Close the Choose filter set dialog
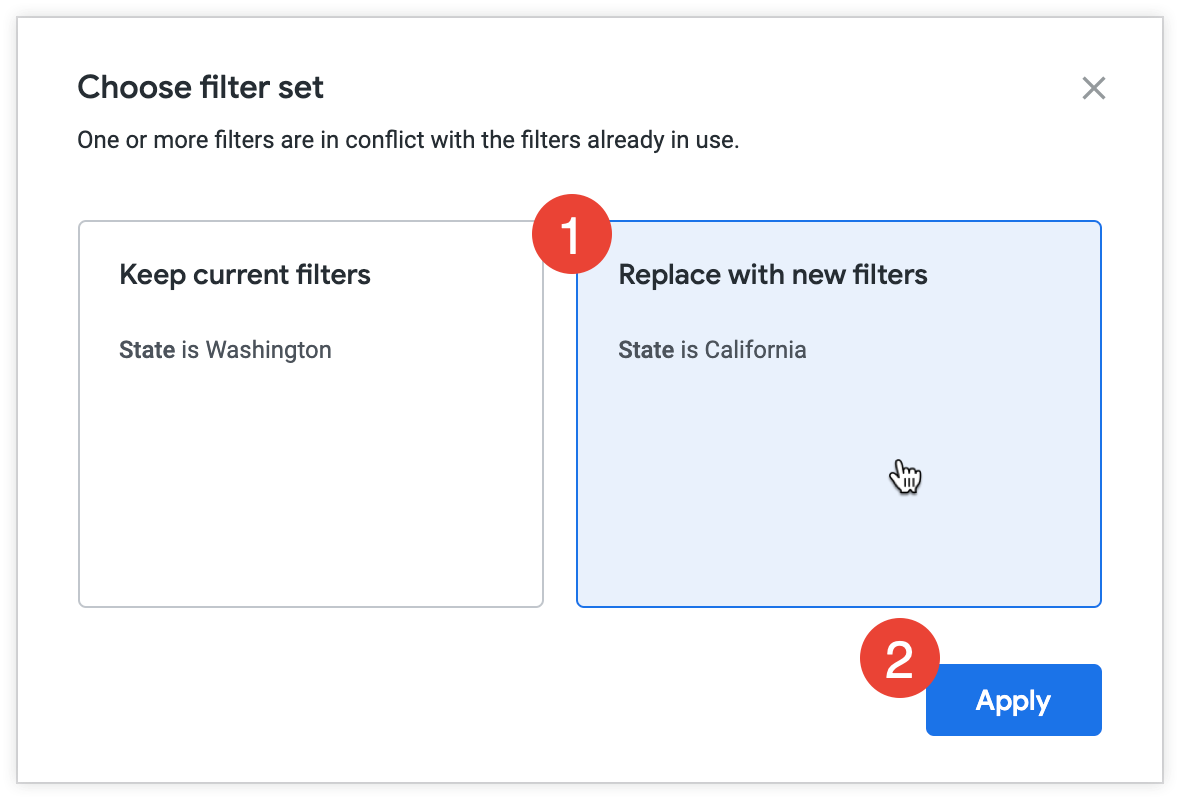1180x800 pixels. (x=1093, y=88)
